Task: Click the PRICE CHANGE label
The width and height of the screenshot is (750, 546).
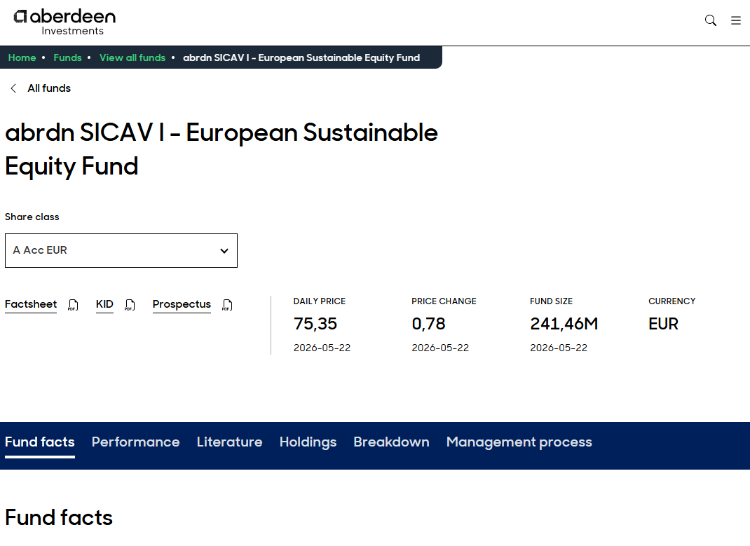Action: [x=444, y=301]
